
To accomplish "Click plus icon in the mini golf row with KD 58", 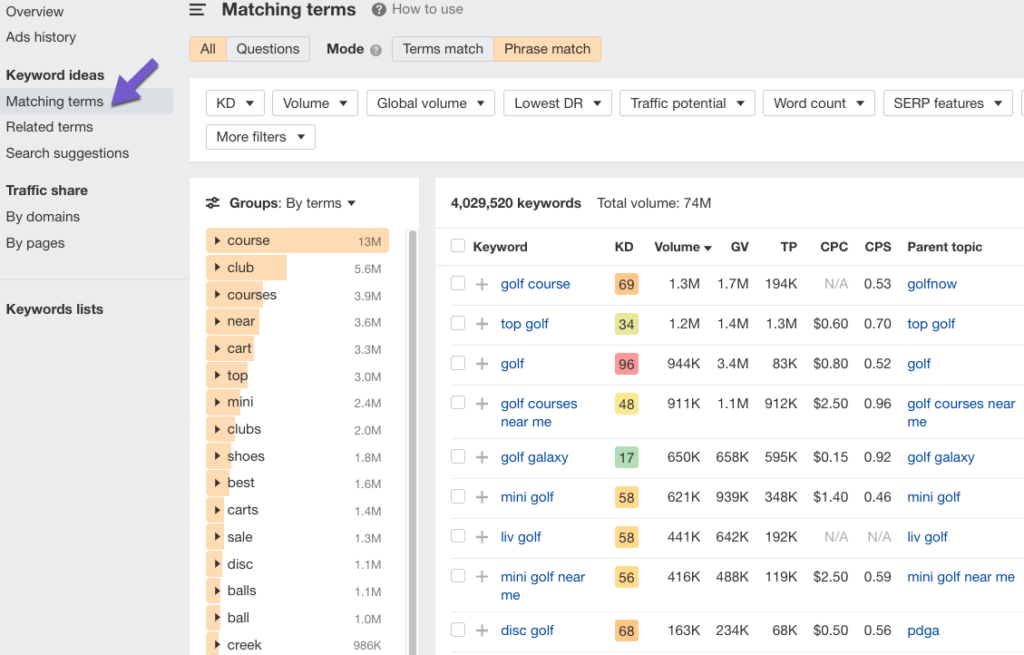I will tap(482, 497).
